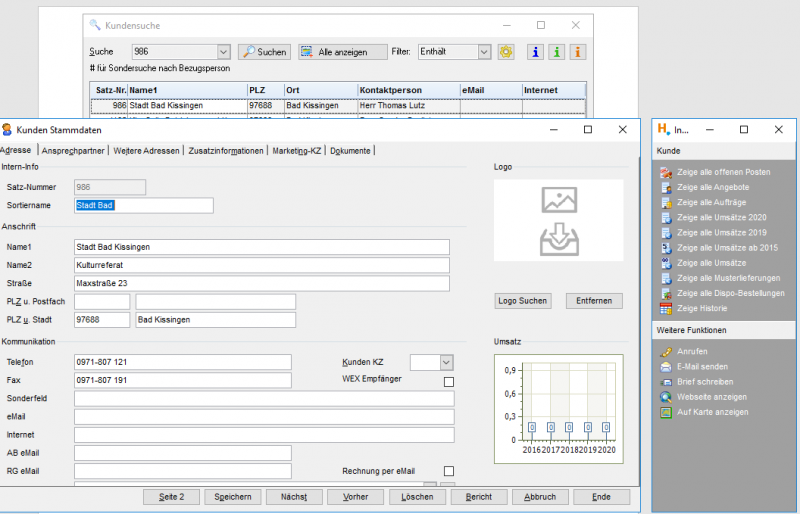Image resolution: width=800 pixels, height=514 pixels.
Task: Click into the Name2 Kulturreferat field
Action: (x=262, y=265)
